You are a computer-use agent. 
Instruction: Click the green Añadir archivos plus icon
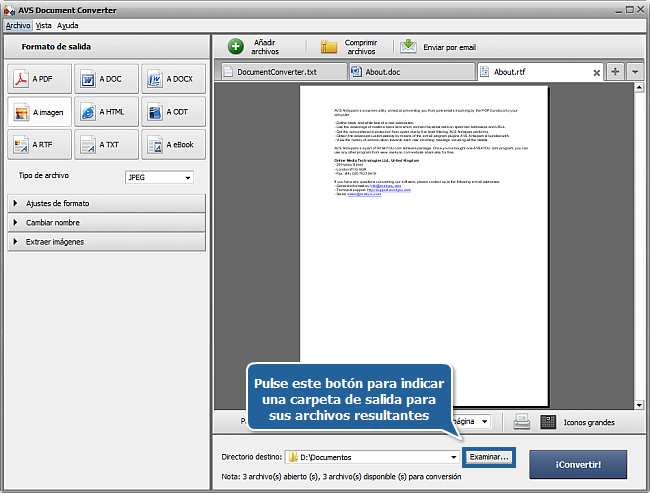pyautogui.click(x=236, y=46)
